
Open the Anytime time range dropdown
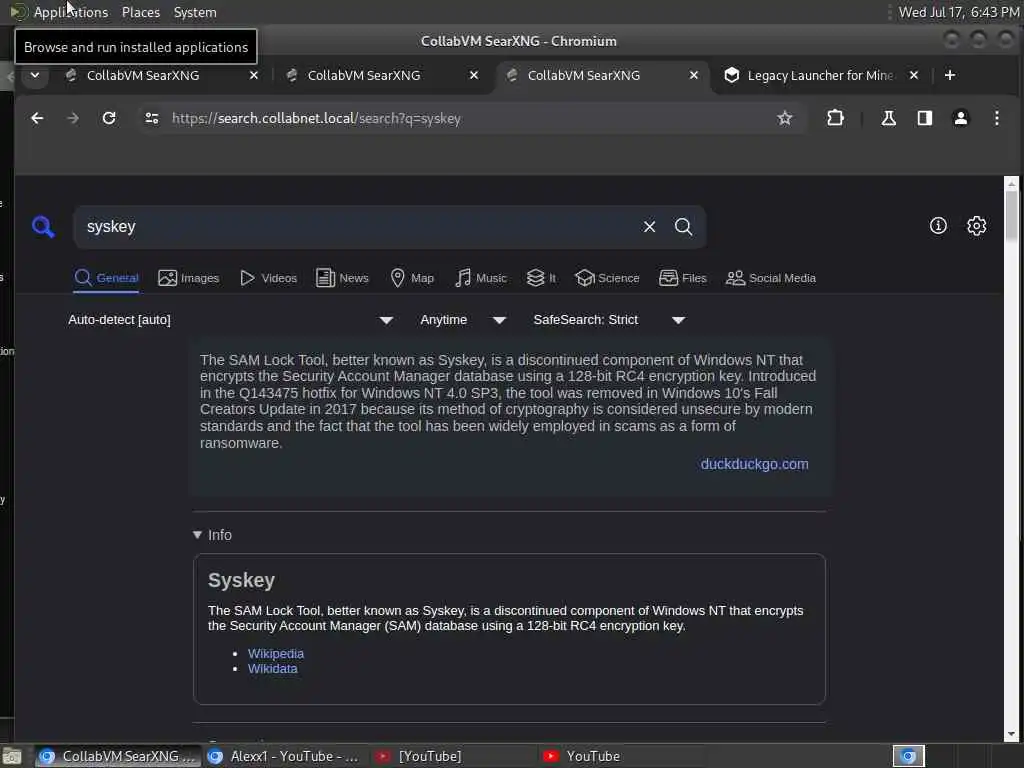pos(463,320)
